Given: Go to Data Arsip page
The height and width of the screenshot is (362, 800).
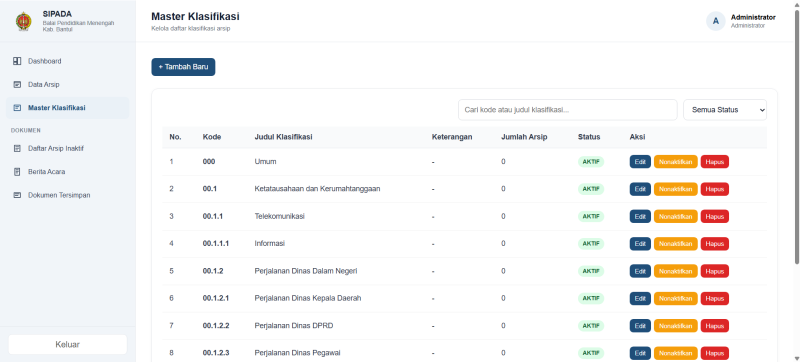Looking at the screenshot, I should click(x=68, y=85).
